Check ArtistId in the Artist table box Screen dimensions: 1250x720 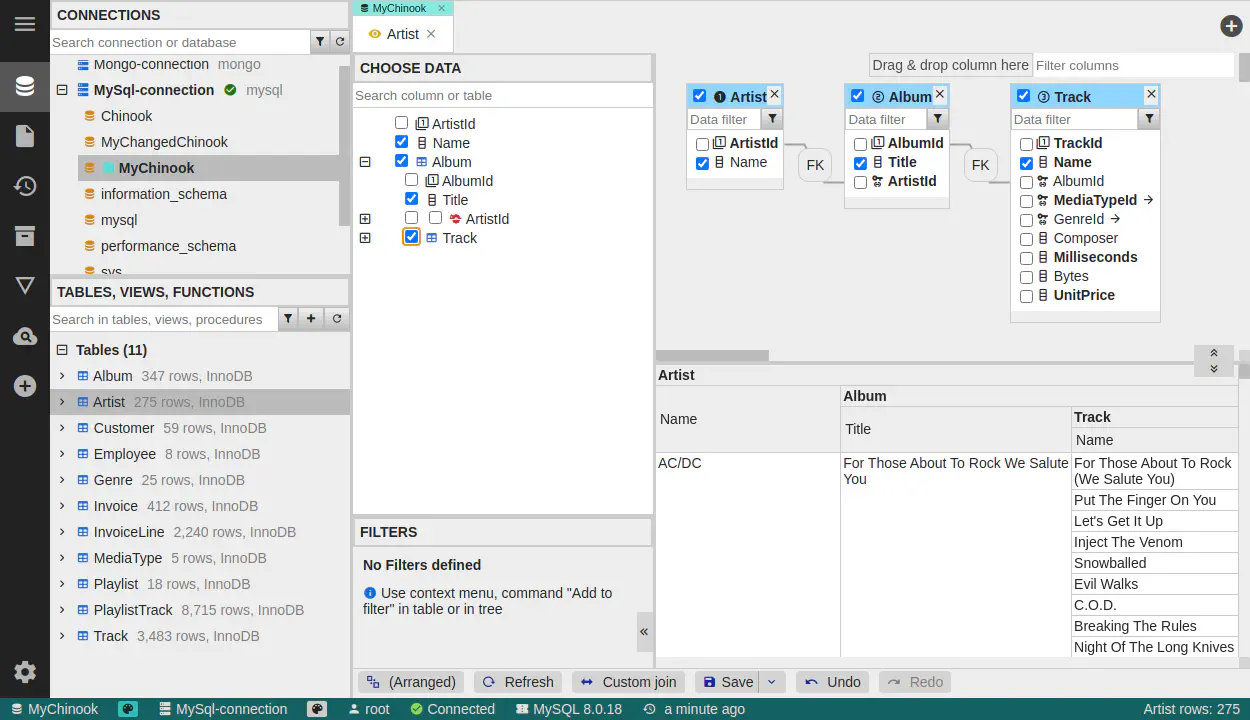point(702,144)
